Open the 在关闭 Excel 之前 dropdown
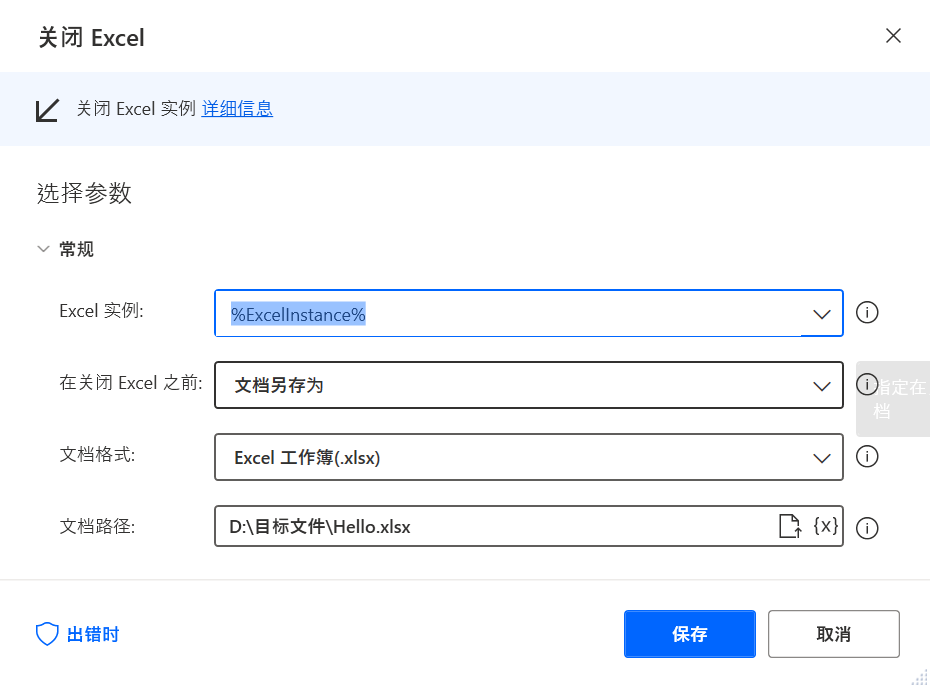The image size is (930, 688). [822, 385]
